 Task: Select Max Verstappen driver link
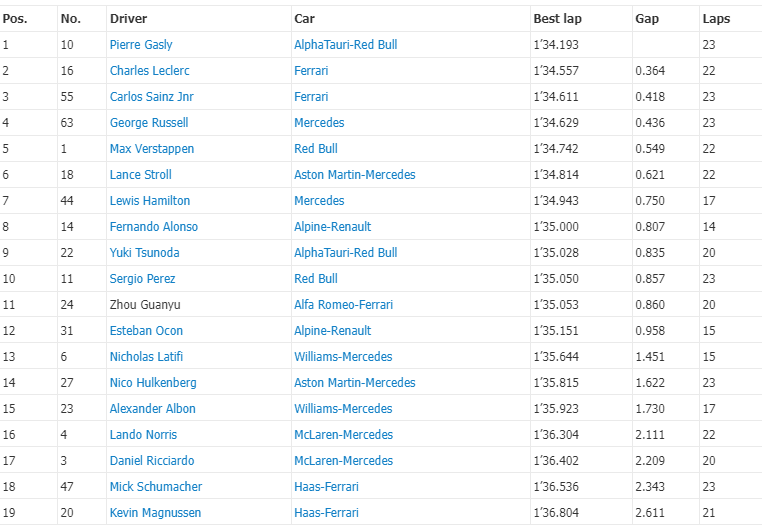(152, 149)
